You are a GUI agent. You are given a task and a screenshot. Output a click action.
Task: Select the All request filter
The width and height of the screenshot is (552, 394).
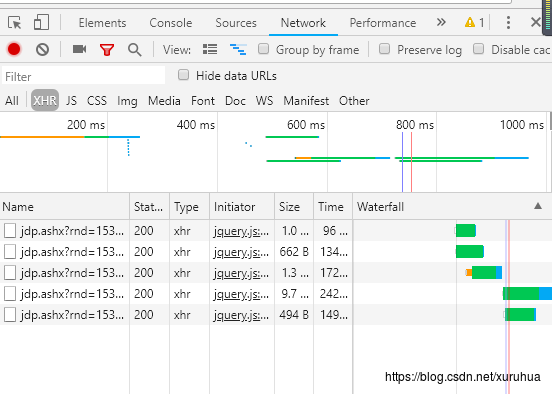(12, 101)
